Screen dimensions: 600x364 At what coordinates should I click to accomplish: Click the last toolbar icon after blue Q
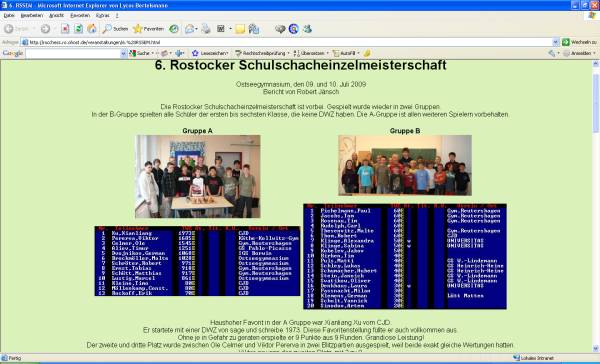(x=307, y=29)
